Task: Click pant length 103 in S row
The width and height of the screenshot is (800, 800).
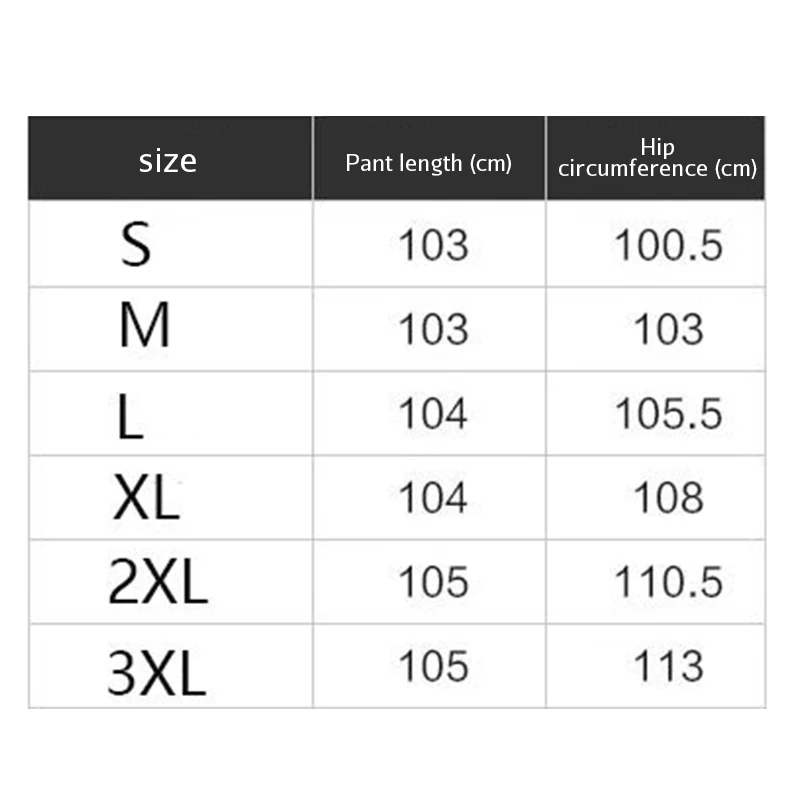Action: [432, 245]
